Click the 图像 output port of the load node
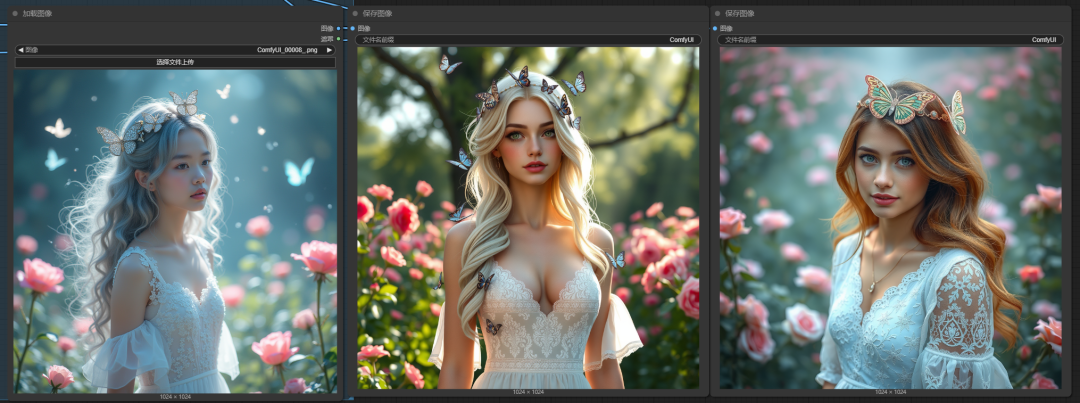1080x403 pixels. point(338,28)
